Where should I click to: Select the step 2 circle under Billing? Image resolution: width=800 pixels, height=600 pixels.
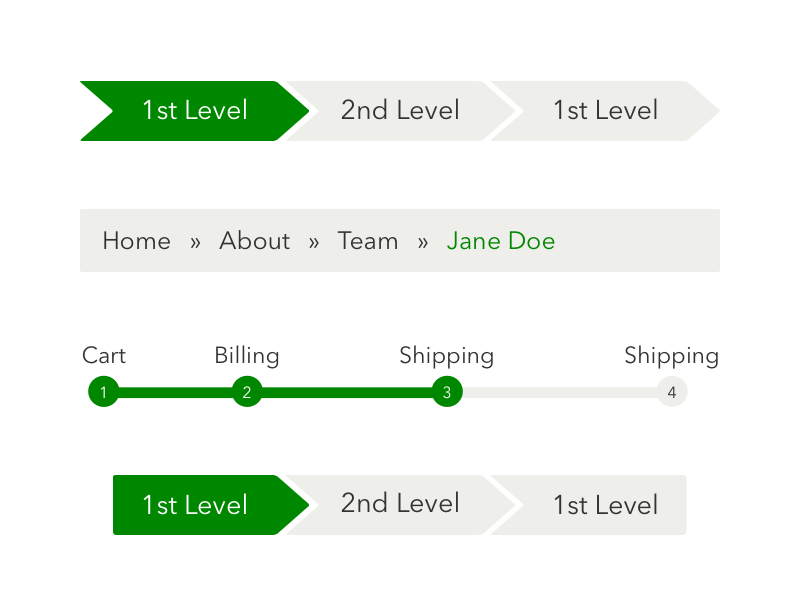[x=247, y=392]
